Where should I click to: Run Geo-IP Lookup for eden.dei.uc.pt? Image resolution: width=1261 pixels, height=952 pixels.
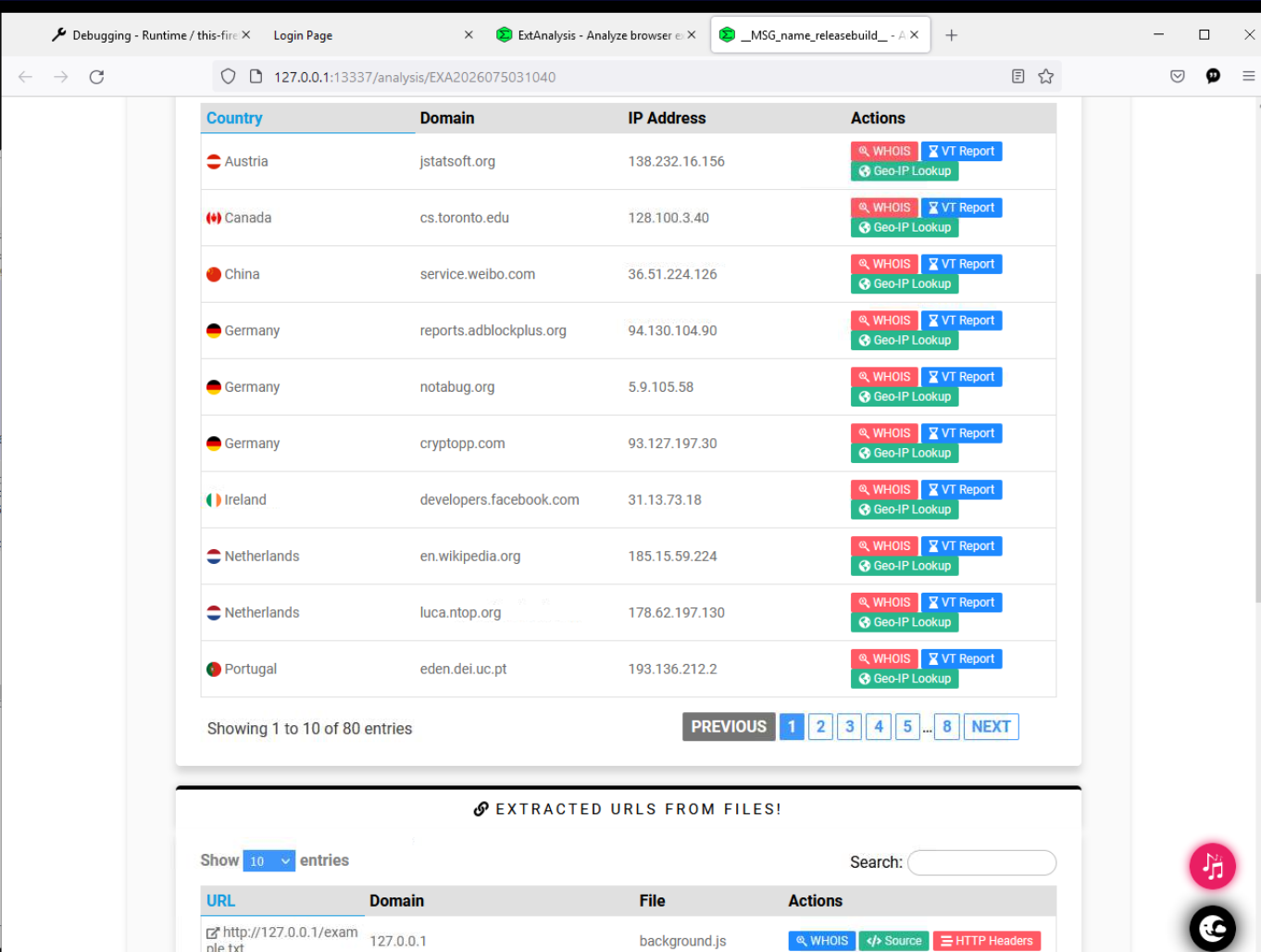pos(904,679)
